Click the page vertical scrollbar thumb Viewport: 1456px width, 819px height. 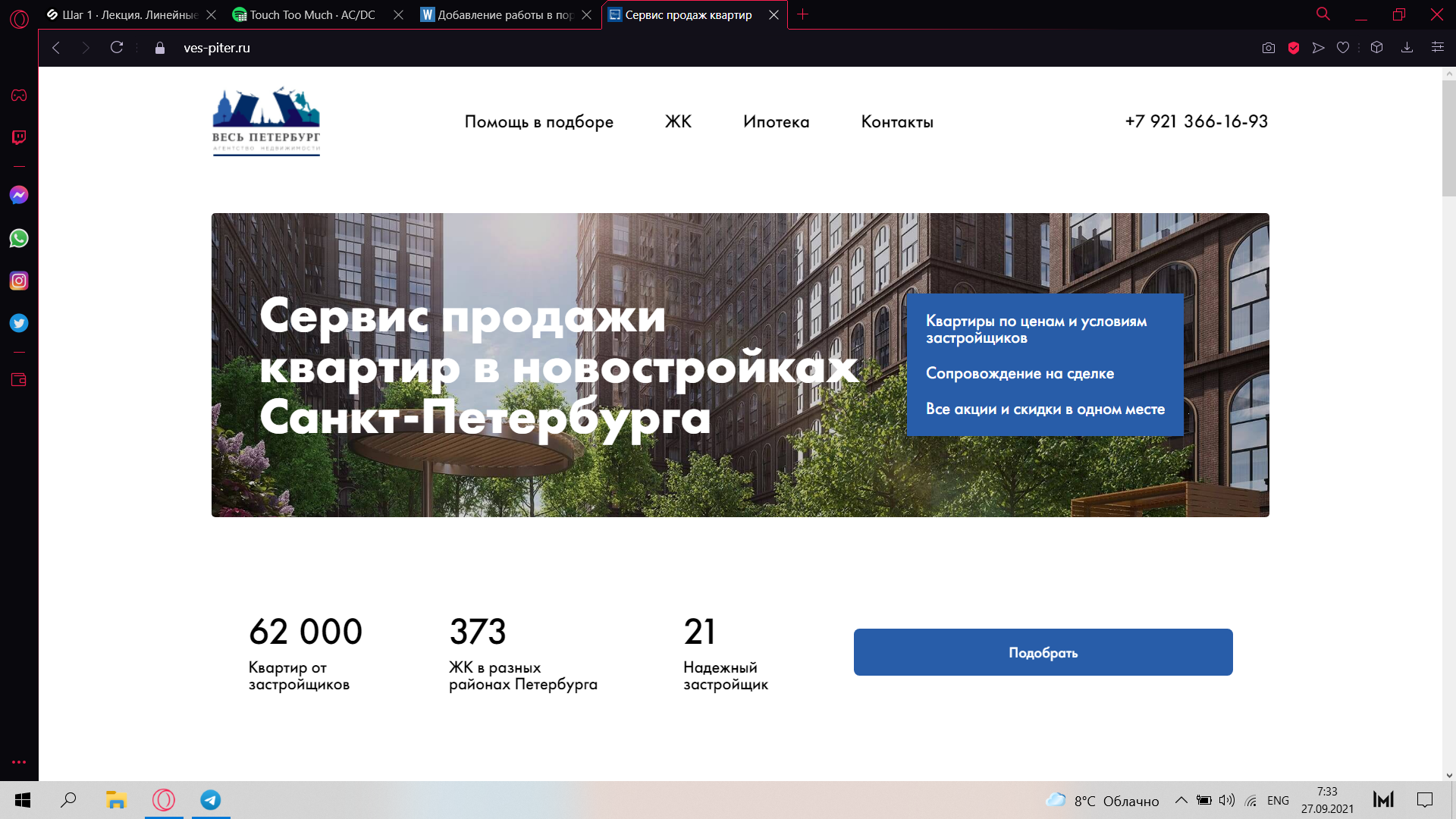click(1448, 138)
